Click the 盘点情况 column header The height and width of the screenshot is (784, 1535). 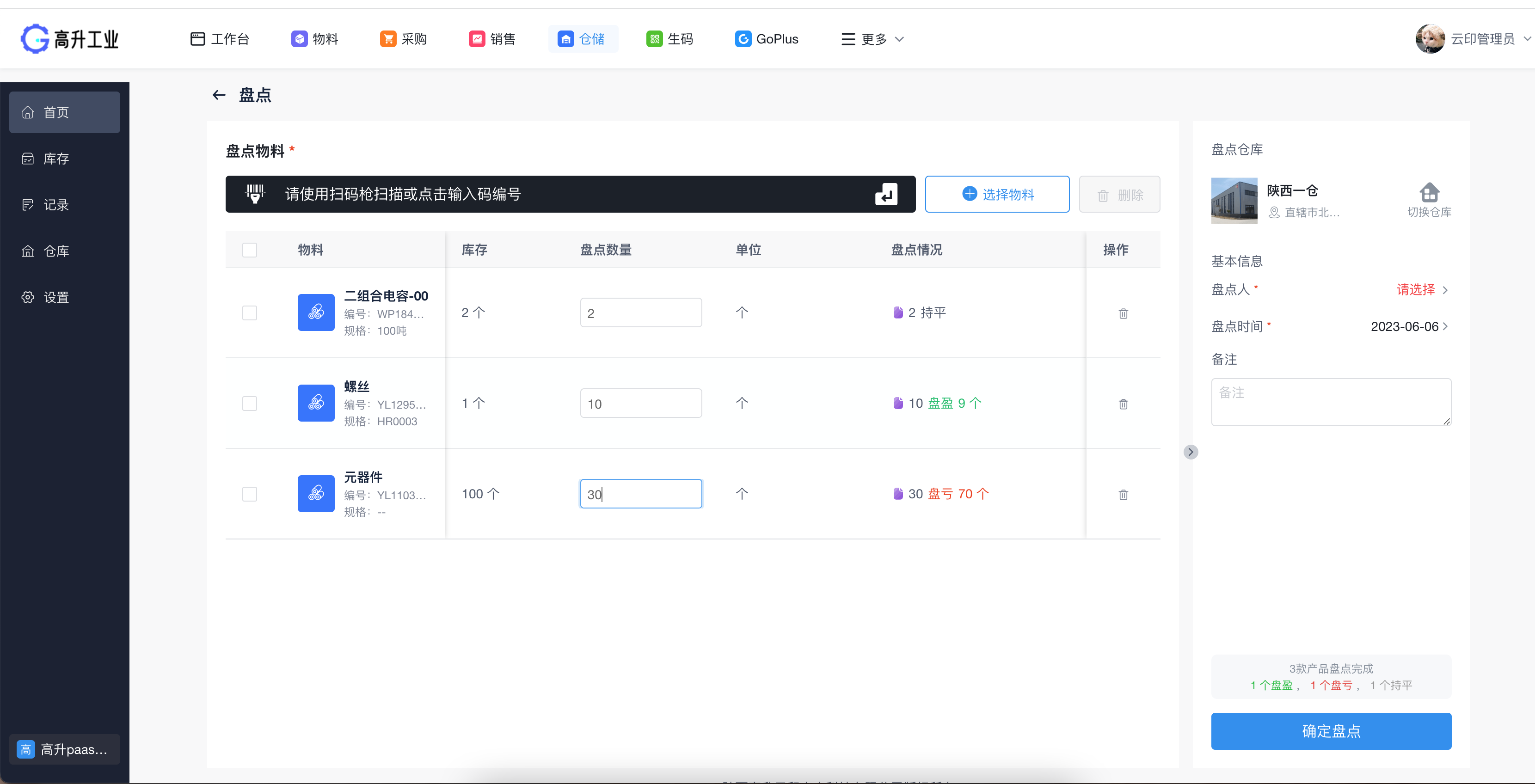916,250
